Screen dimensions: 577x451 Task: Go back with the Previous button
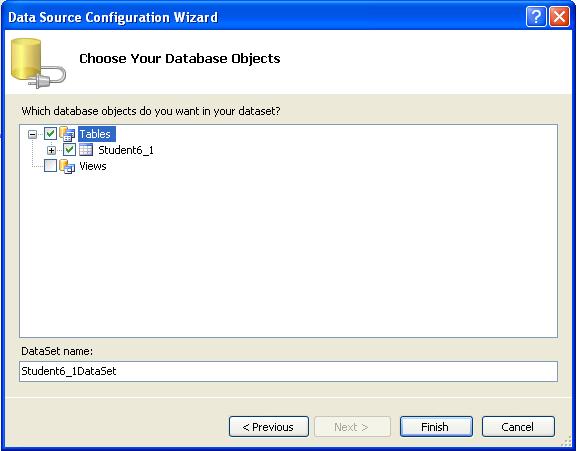pyautogui.click(x=269, y=427)
